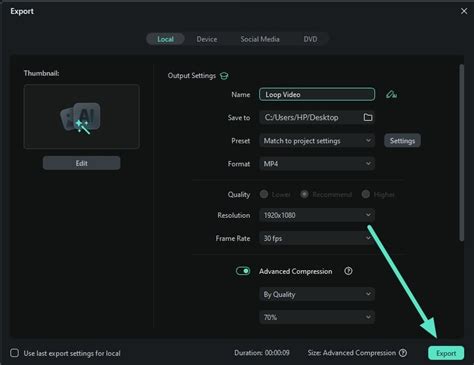Switch to the Local tab

[x=165, y=39]
